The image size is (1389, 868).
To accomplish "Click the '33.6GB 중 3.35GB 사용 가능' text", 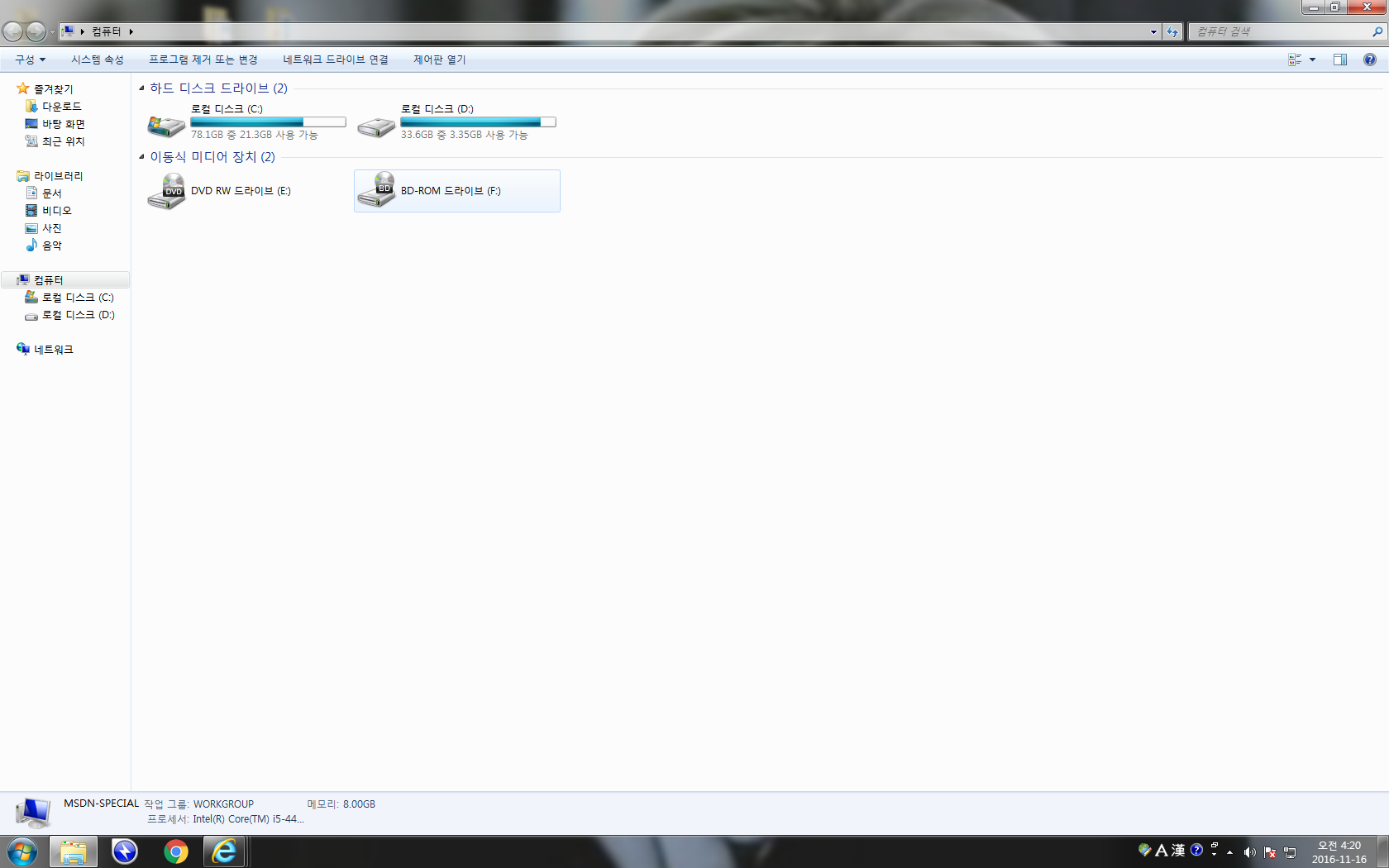I will (465, 135).
